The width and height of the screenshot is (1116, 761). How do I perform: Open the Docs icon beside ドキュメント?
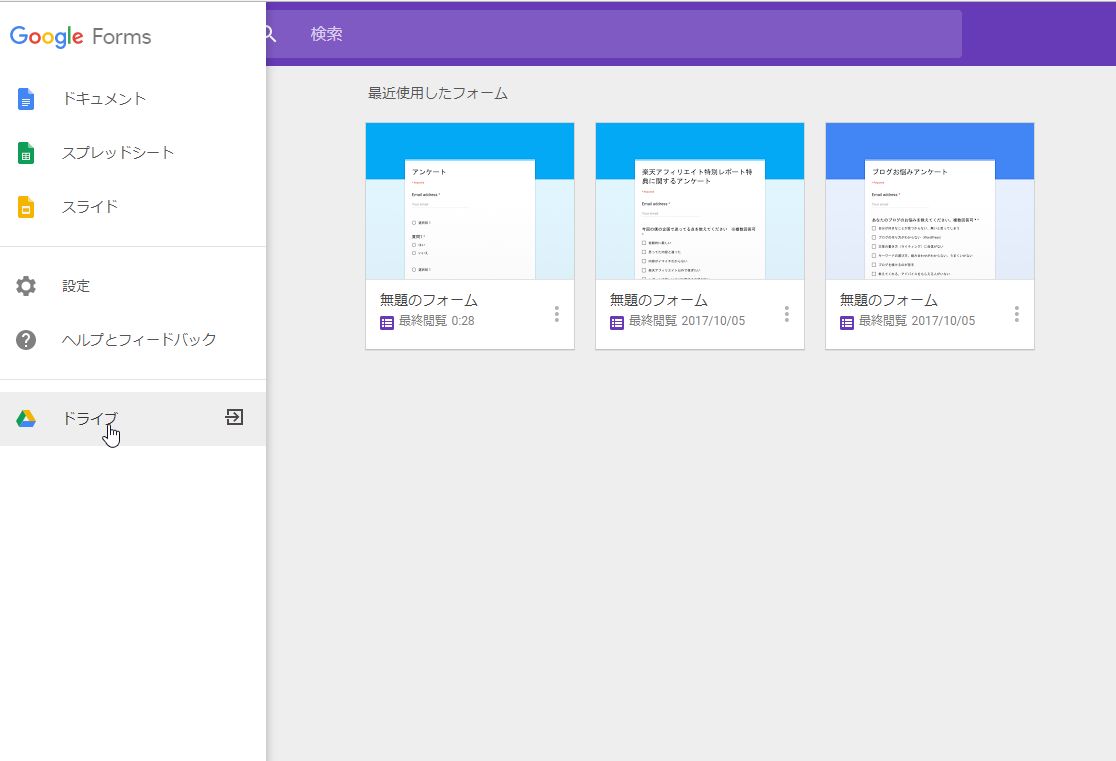(26, 99)
